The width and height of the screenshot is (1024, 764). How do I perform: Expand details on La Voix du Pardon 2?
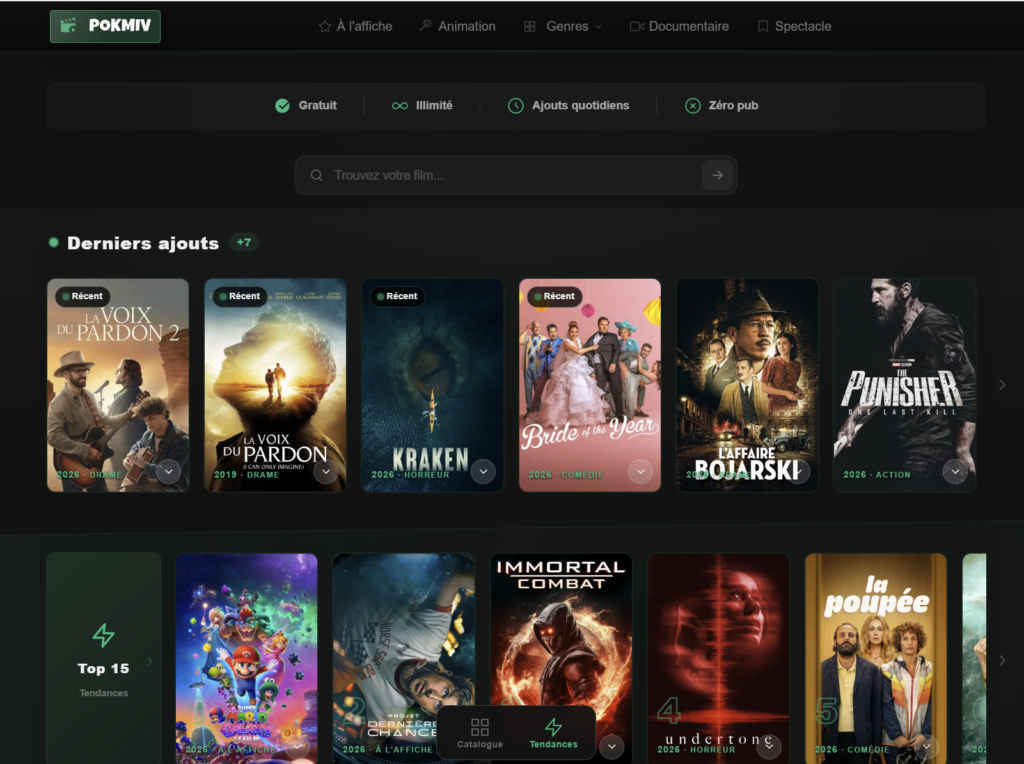point(168,471)
